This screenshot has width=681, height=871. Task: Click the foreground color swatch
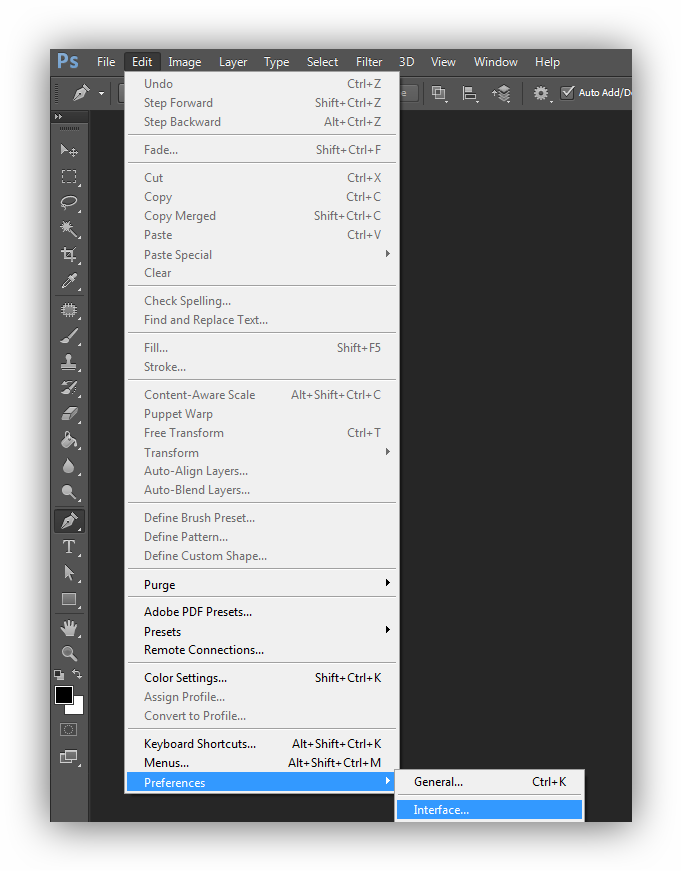pyautogui.click(x=63, y=695)
